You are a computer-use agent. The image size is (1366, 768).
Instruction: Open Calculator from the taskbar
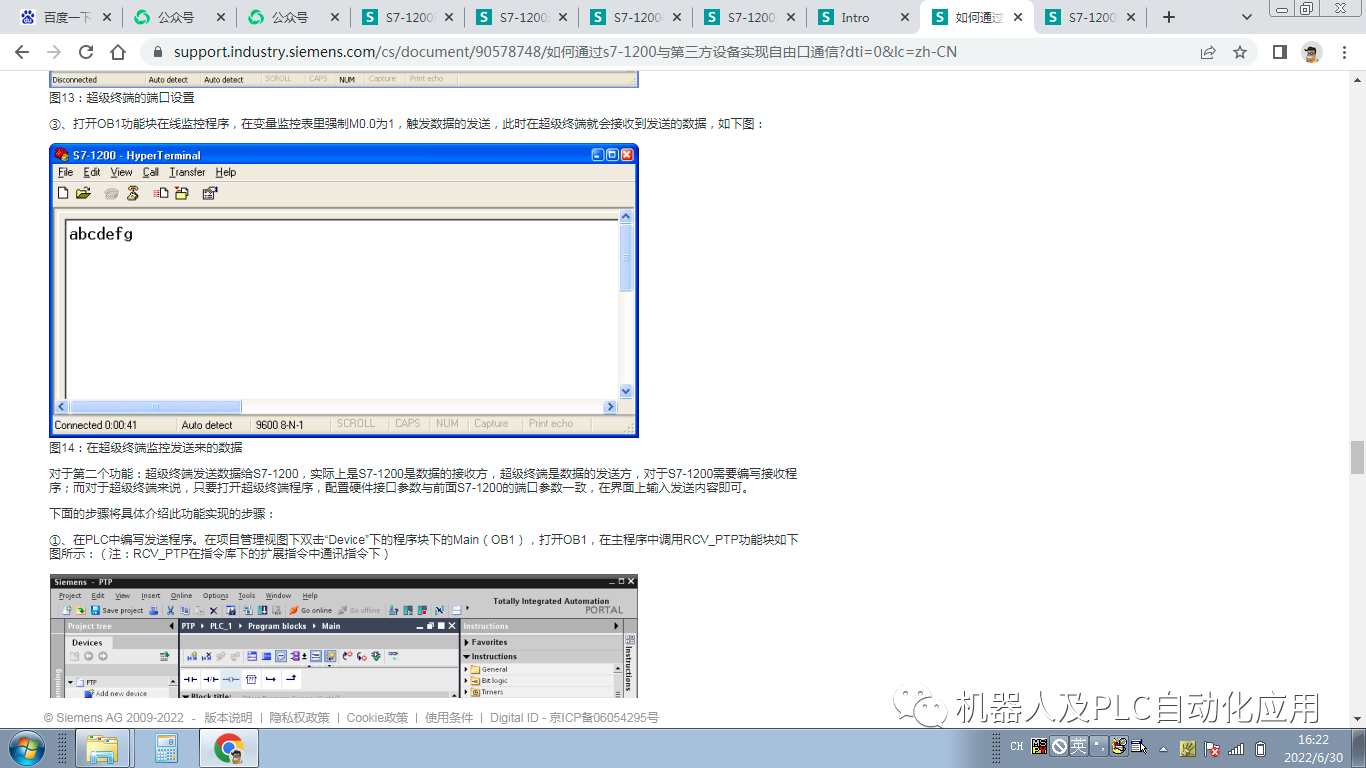tap(166, 748)
